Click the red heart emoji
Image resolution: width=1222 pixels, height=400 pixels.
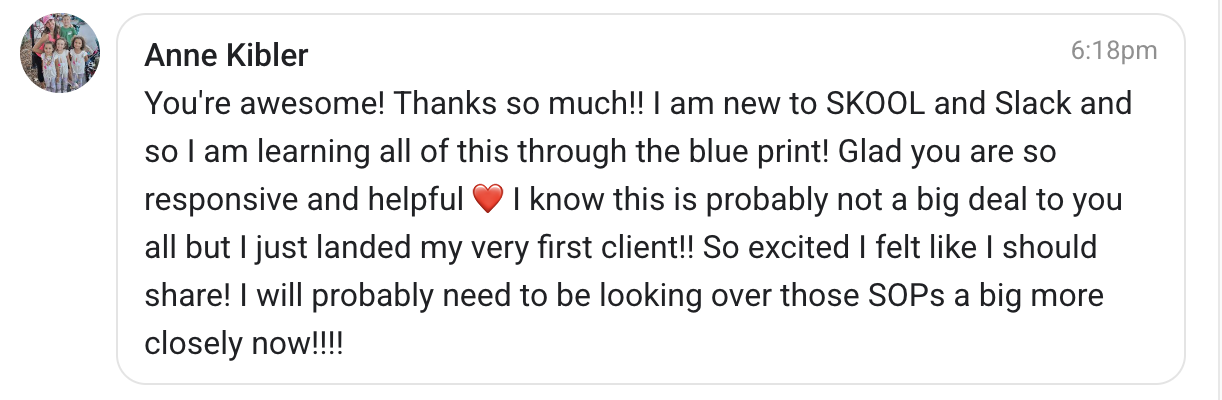pos(485,200)
